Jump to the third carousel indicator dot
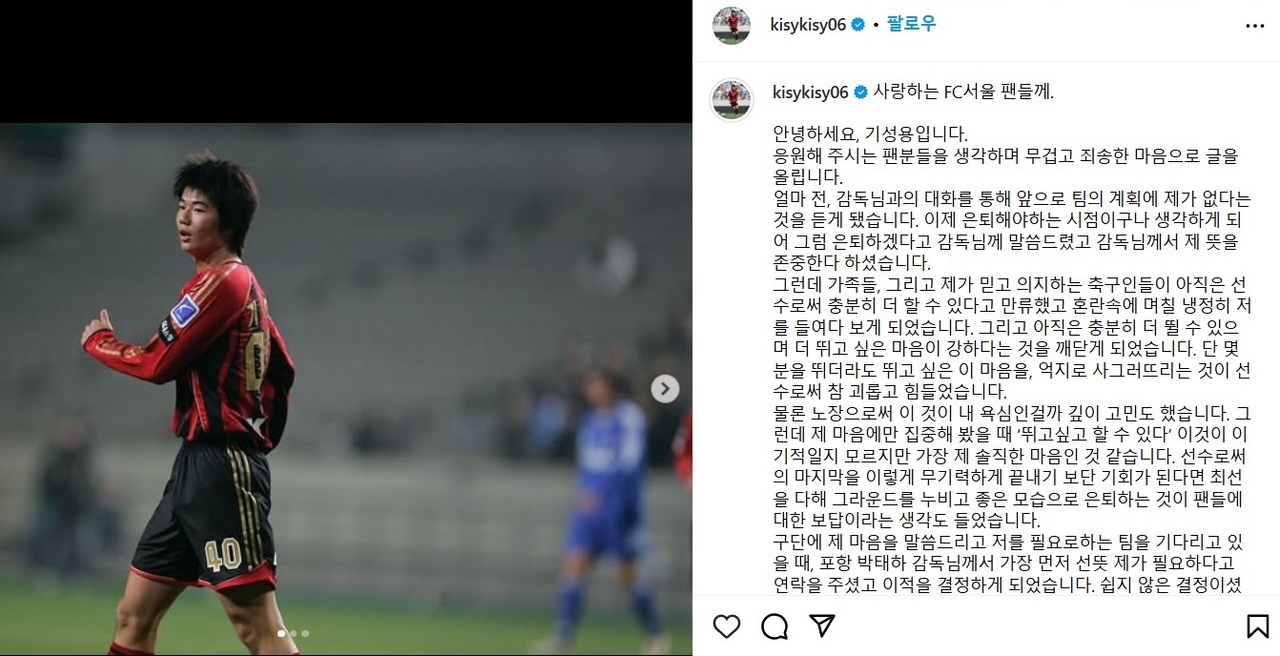Image resolution: width=1280 pixels, height=656 pixels. (x=305, y=633)
